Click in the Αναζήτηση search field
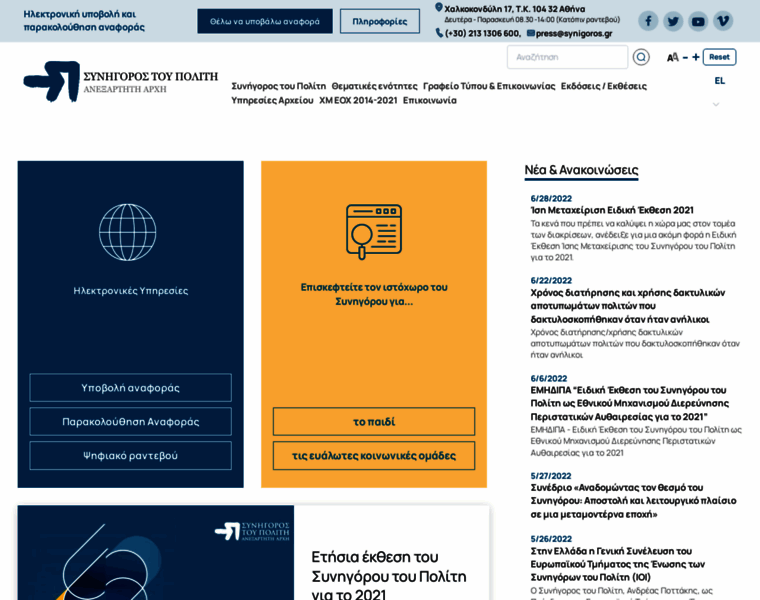 pyautogui.click(x=566, y=57)
